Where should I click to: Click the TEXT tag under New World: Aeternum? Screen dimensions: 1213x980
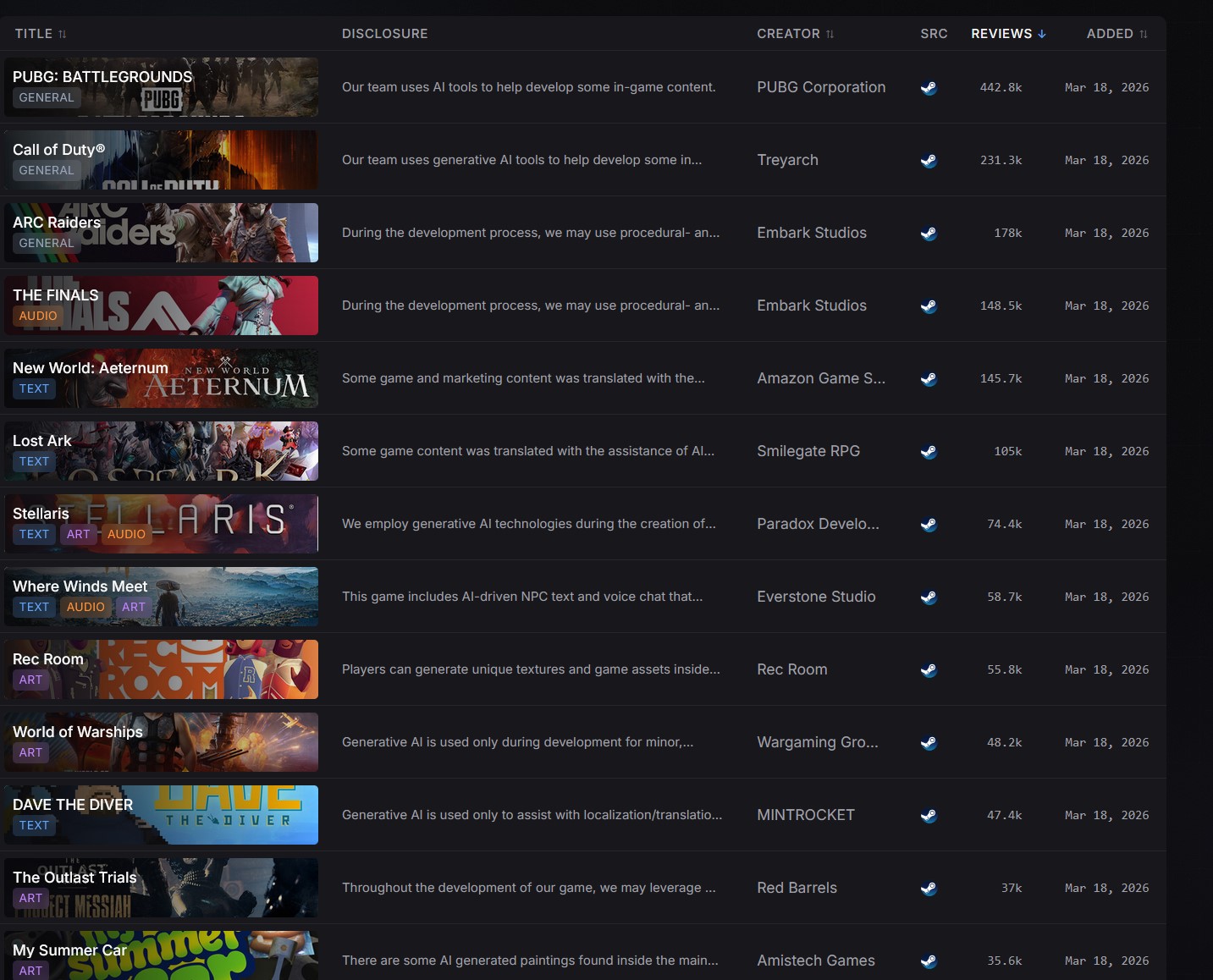click(x=34, y=388)
